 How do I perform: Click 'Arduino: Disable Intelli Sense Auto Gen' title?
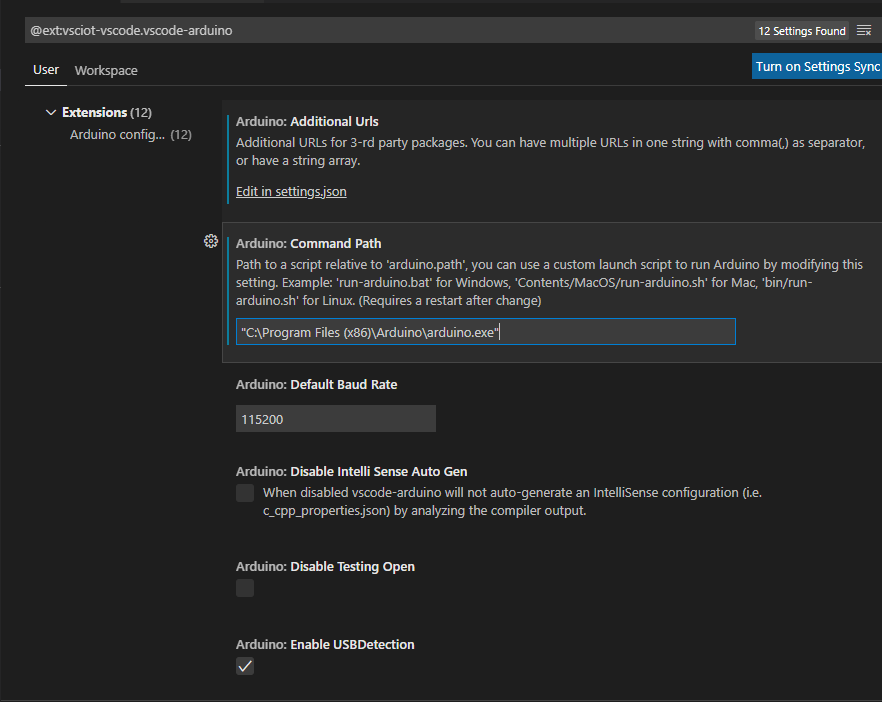pyautogui.click(x=352, y=471)
